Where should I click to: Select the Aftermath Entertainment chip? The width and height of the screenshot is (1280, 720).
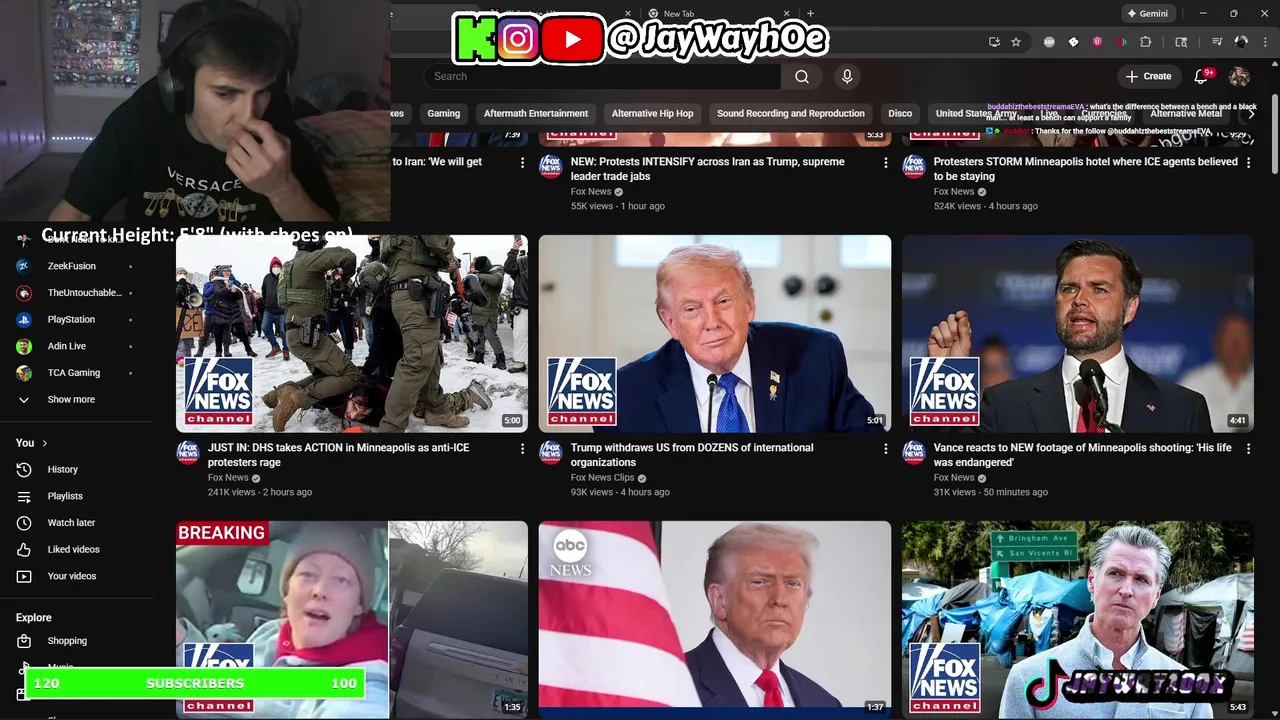(536, 113)
